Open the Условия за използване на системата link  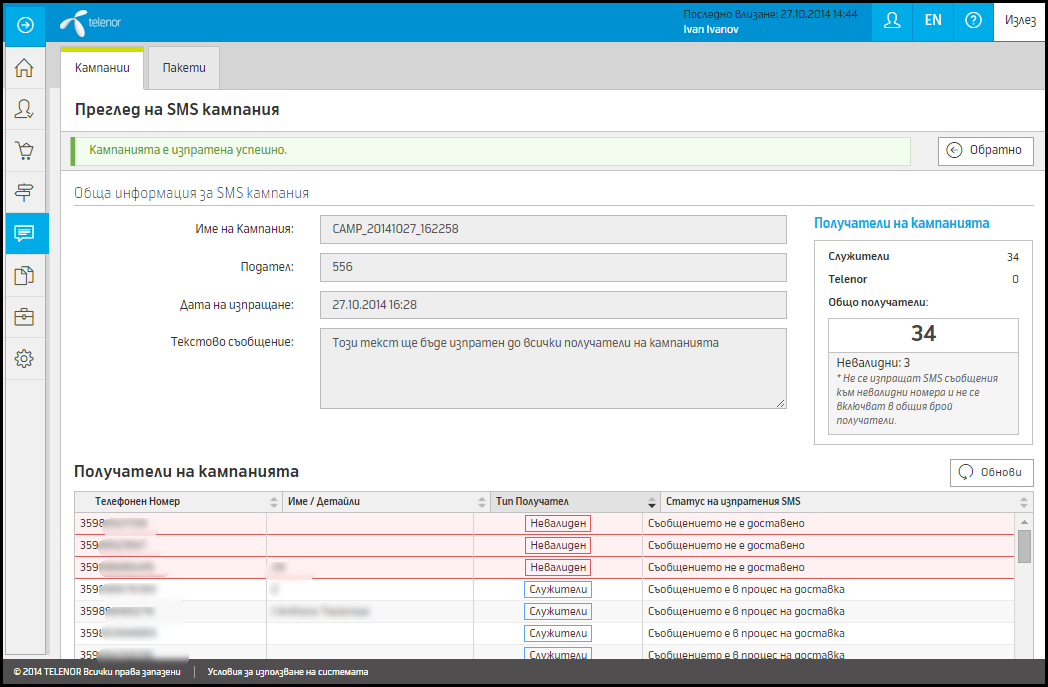coord(287,672)
